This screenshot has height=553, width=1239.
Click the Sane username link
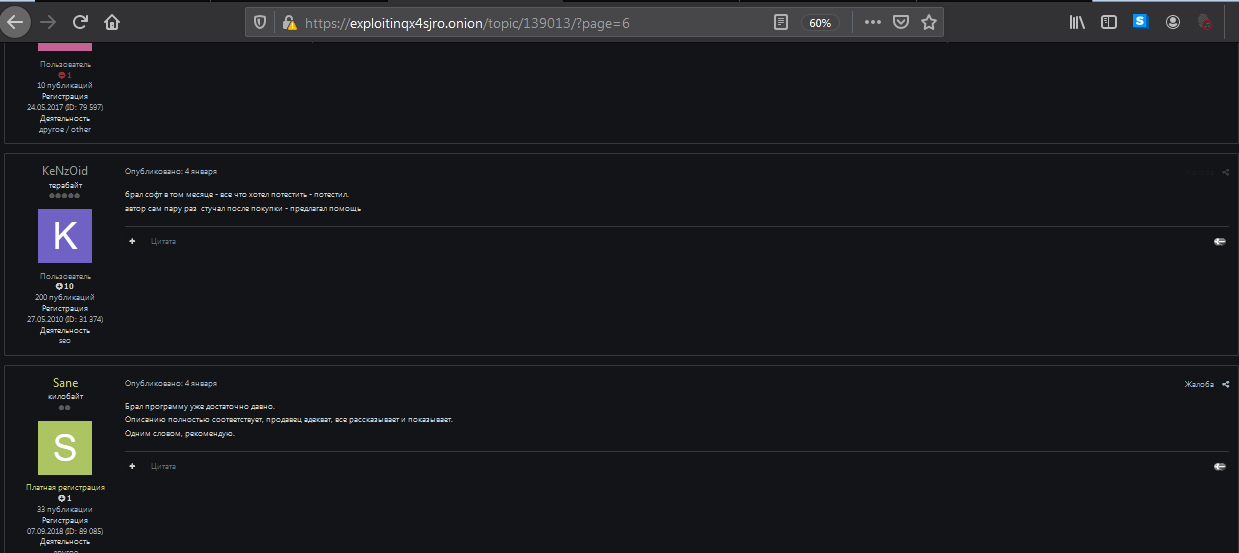pos(65,383)
